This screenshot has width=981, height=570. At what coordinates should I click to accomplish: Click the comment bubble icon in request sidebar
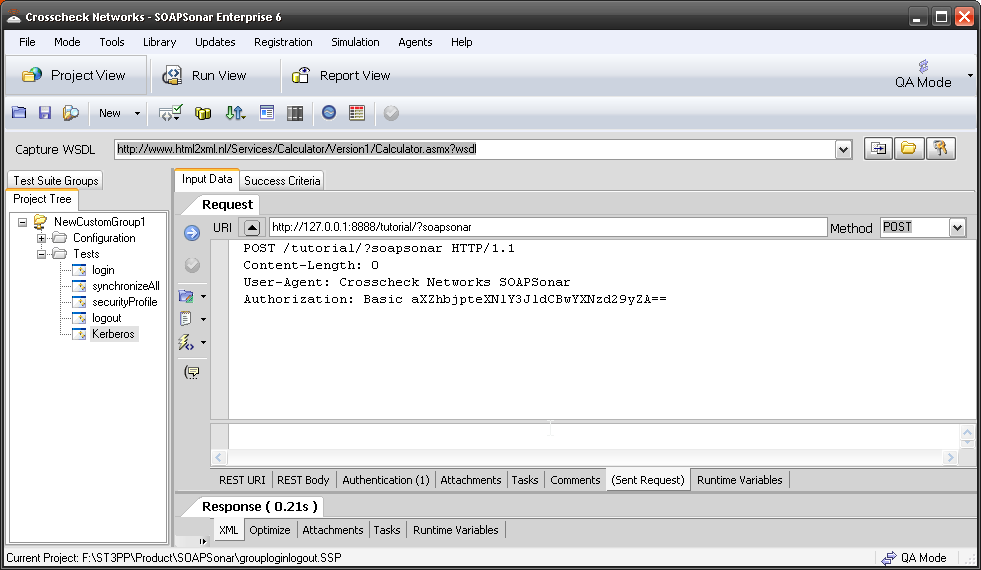pos(192,373)
